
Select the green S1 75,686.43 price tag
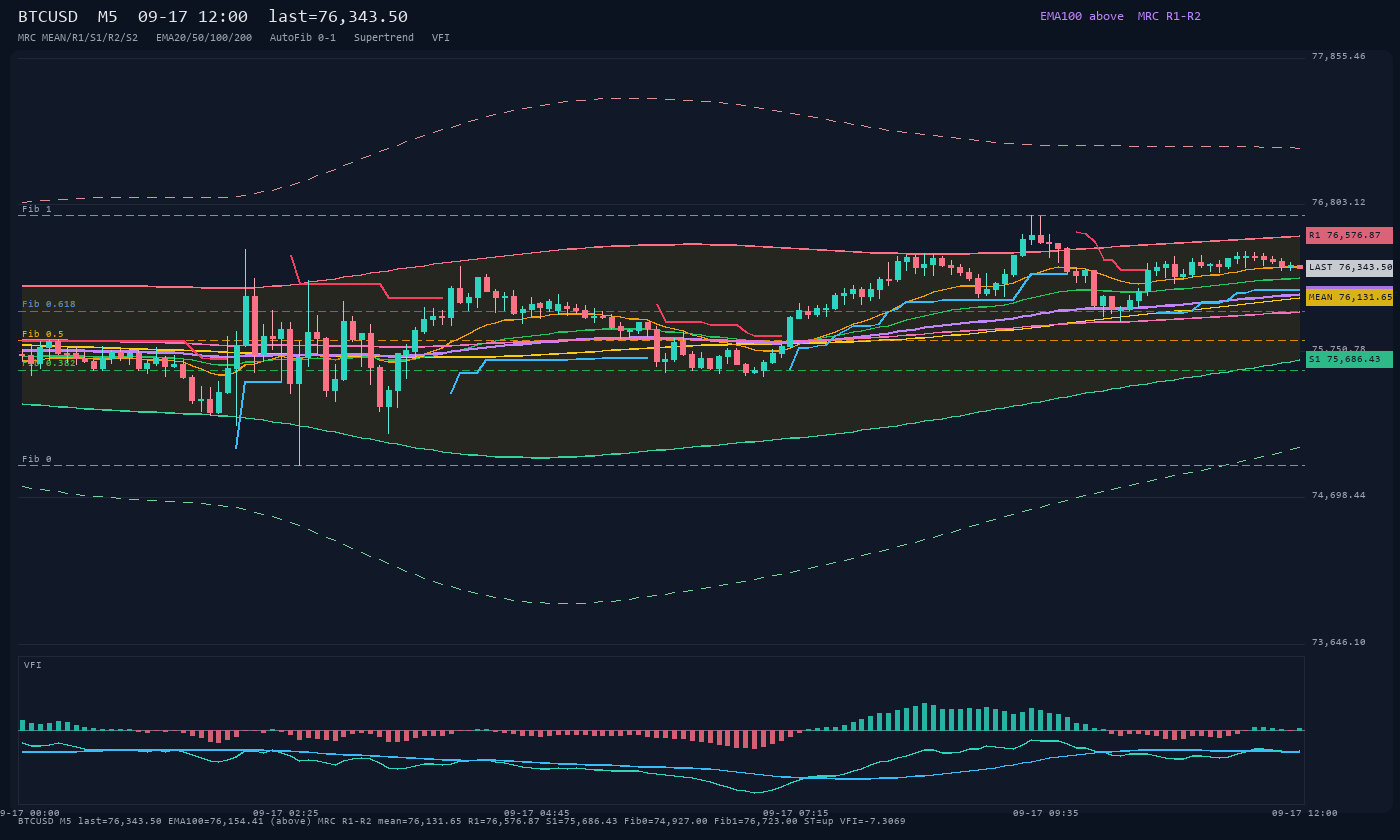click(x=1349, y=359)
